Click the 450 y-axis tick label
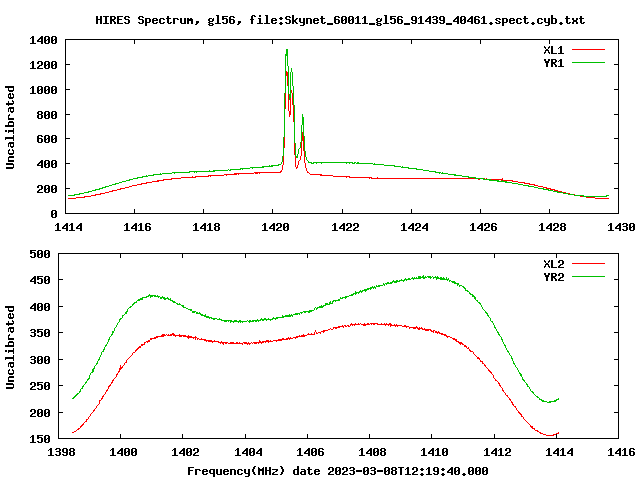Image resolution: width=640 pixels, height=480 pixels. [x=40, y=280]
